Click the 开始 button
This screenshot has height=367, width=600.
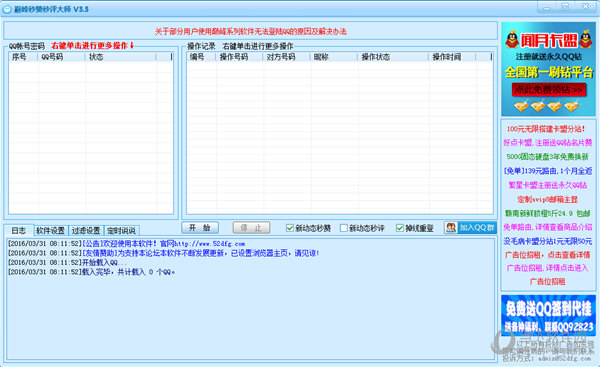click(200, 228)
